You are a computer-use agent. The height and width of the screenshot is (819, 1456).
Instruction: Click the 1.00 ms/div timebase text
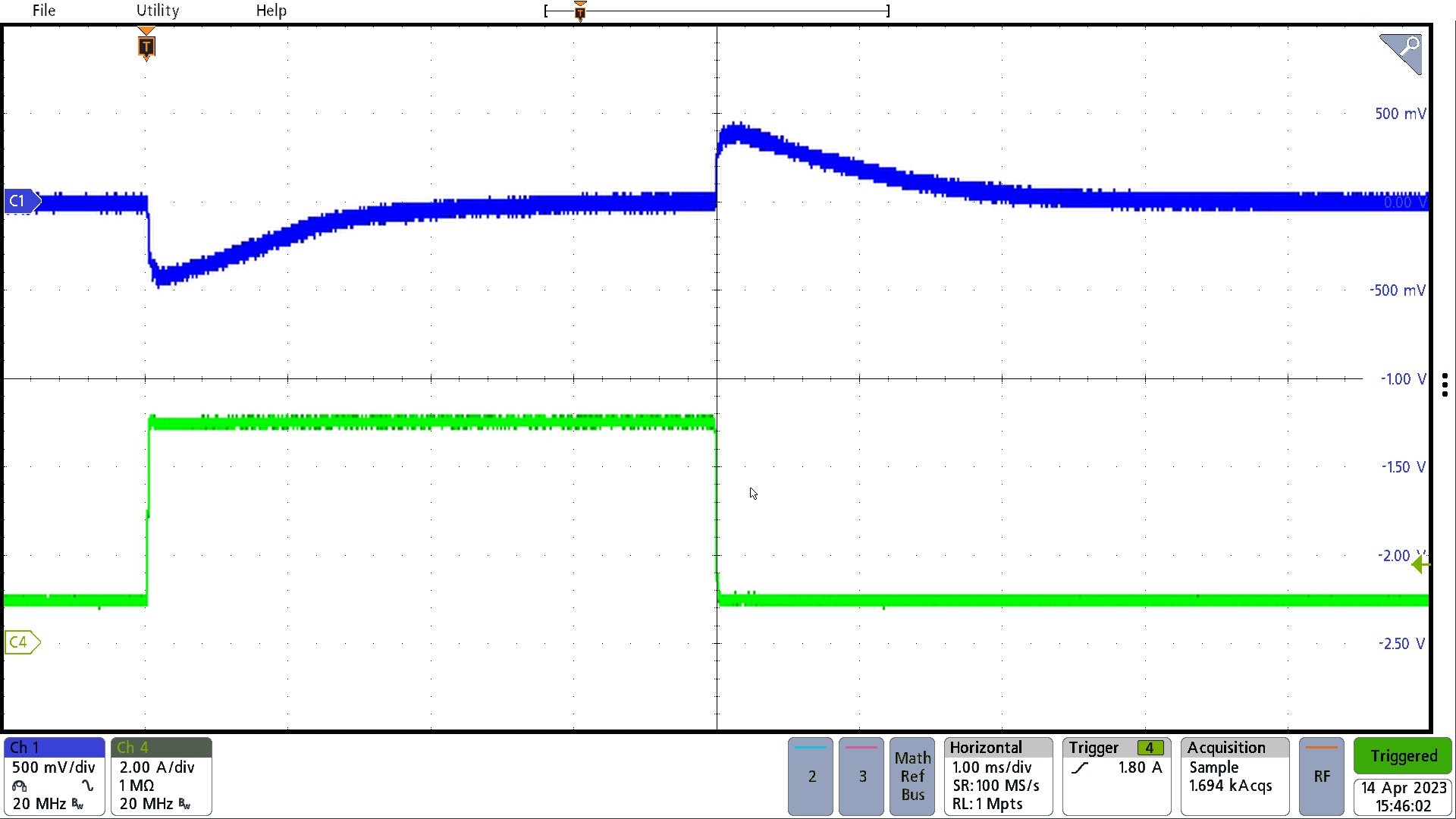coord(992,767)
